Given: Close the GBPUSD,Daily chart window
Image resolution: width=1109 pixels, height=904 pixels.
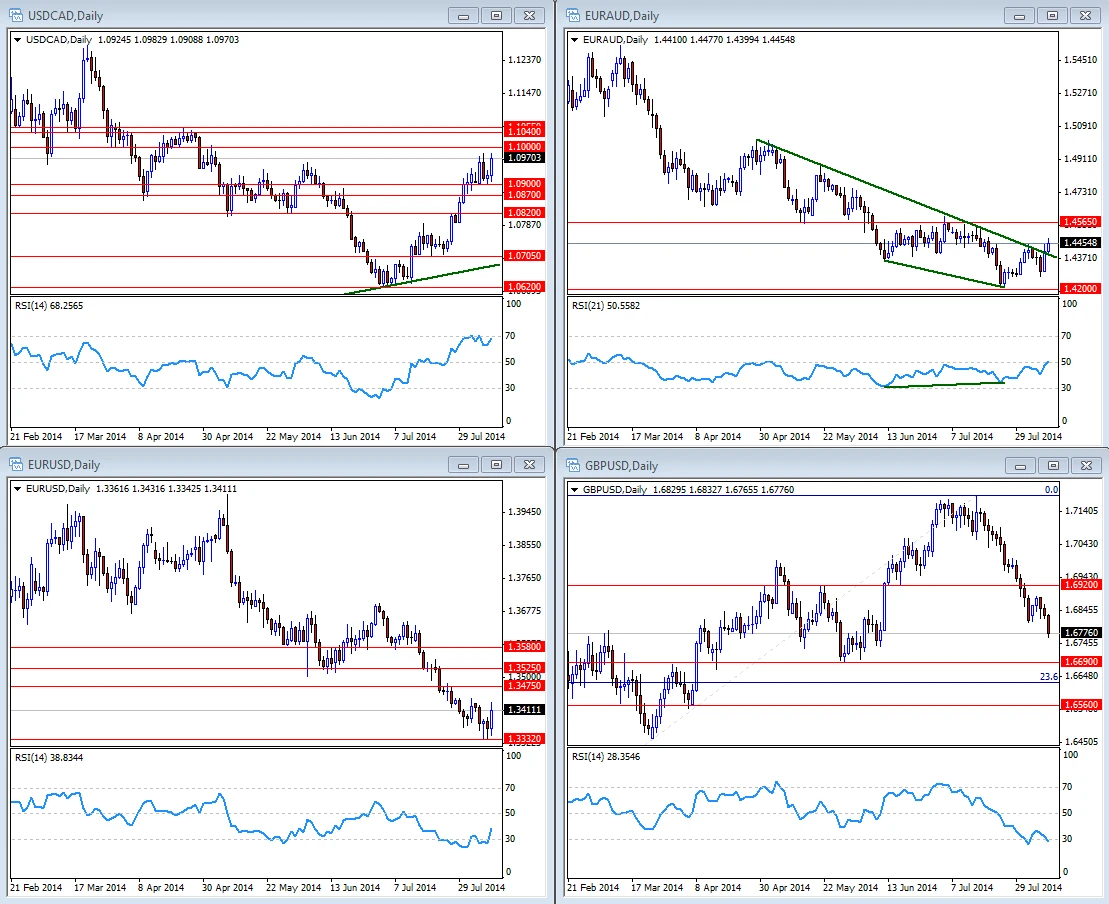Looking at the screenshot, I should [1086, 465].
